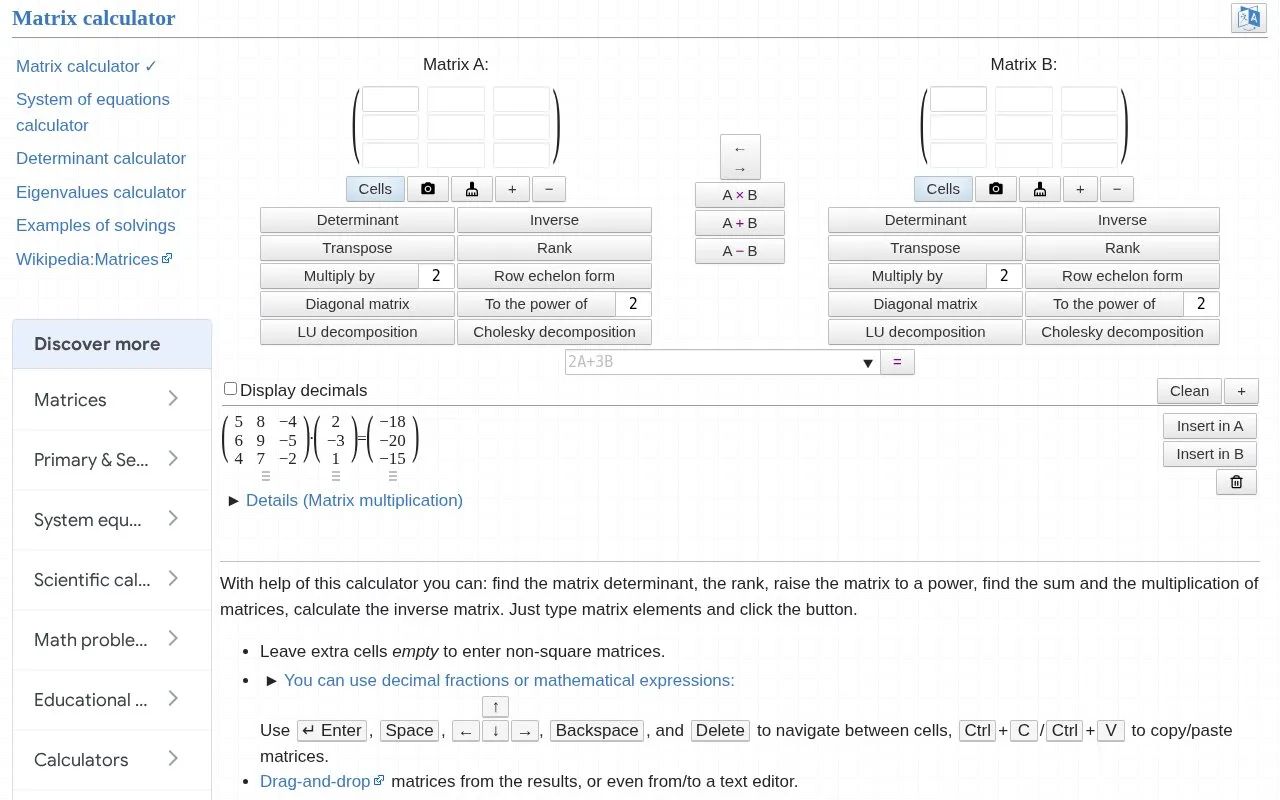Remove a cell with Matrix A minus button
The image size is (1280, 800).
pos(549,189)
